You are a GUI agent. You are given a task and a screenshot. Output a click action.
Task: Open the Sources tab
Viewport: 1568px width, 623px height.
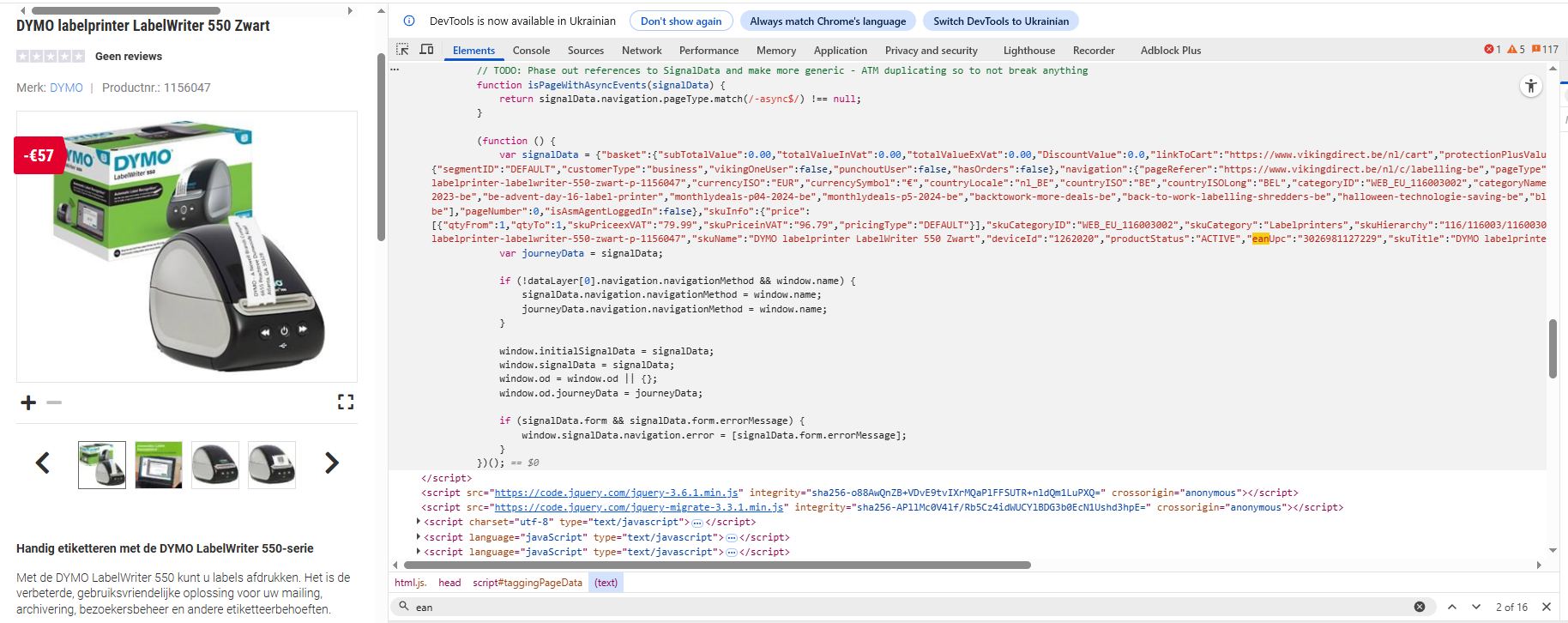click(x=586, y=51)
